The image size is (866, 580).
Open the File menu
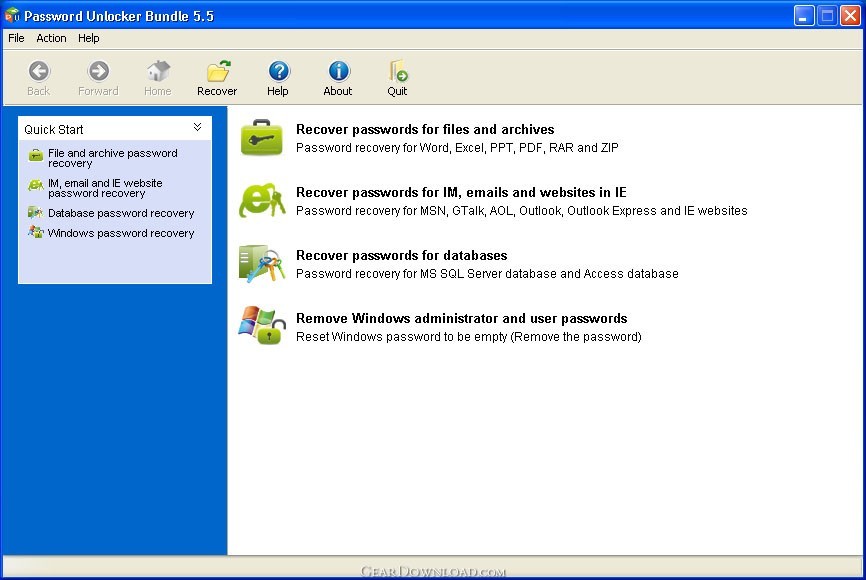pos(16,38)
